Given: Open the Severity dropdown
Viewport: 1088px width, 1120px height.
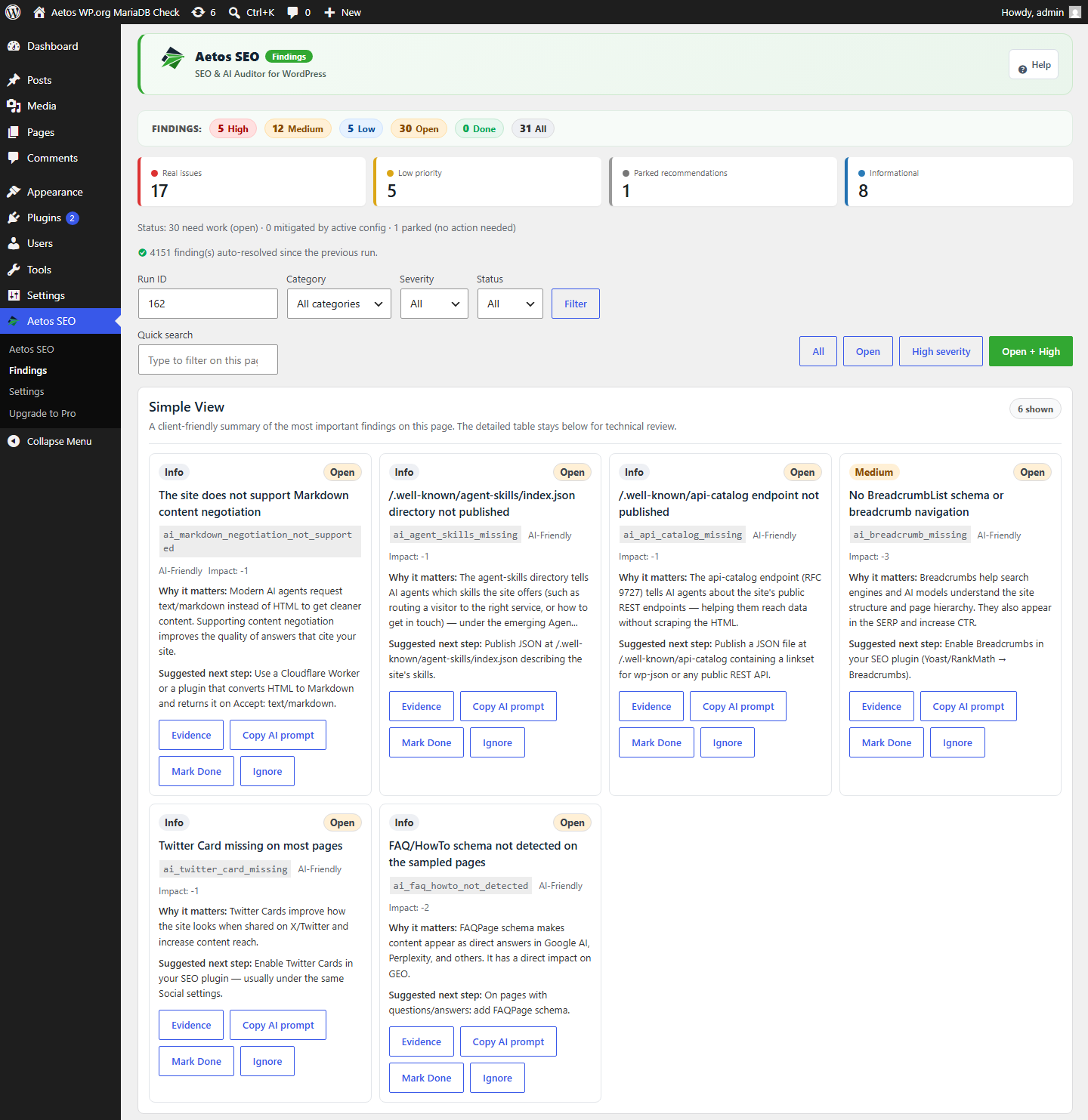Looking at the screenshot, I should [434, 304].
